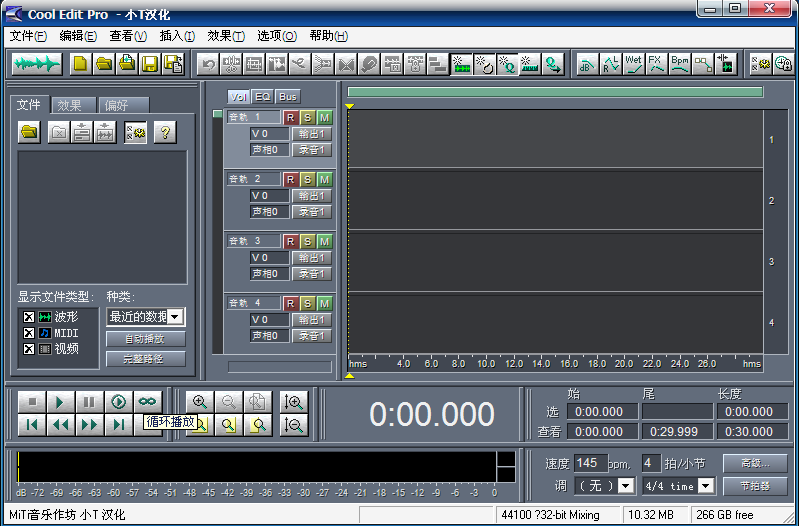Viewport: 799px width, 526px height.
Task: Click the Bpm tempo envelope icon
Action: pyautogui.click(x=680, y=64)
